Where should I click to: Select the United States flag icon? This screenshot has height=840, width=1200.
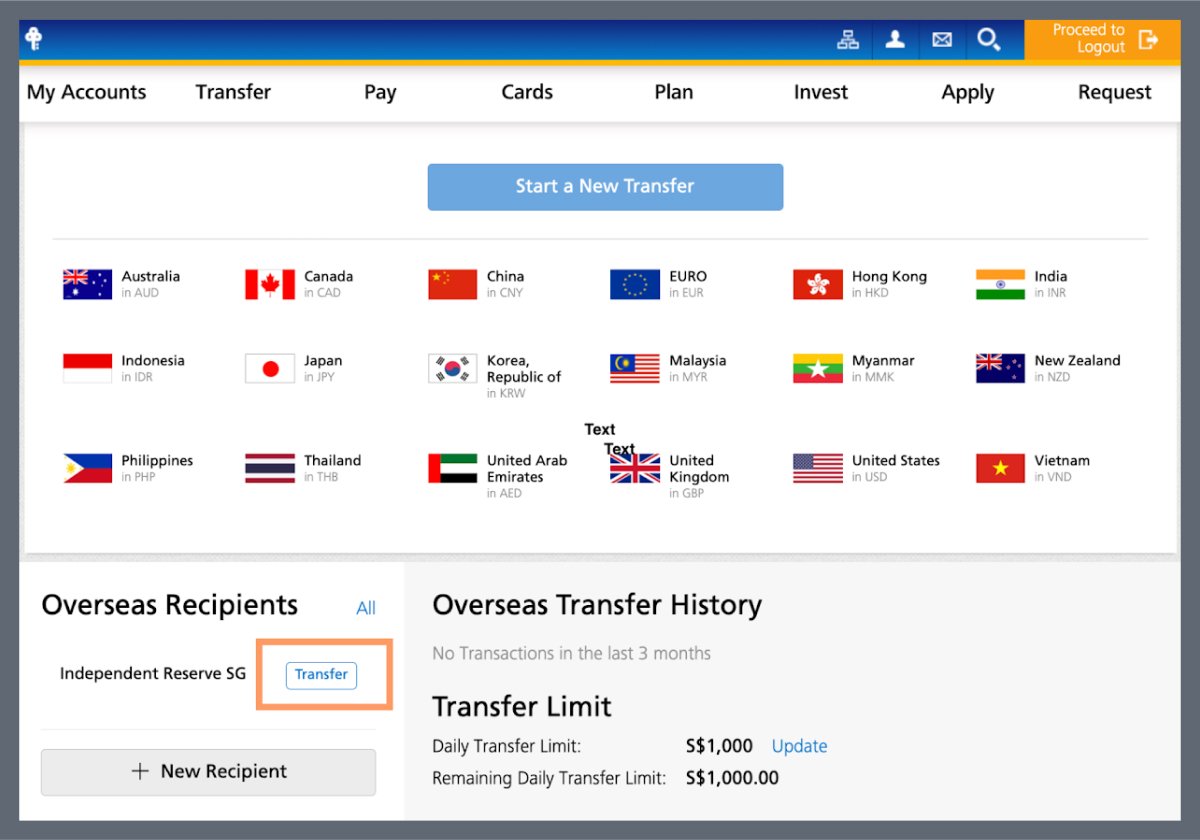coord(818,469)
